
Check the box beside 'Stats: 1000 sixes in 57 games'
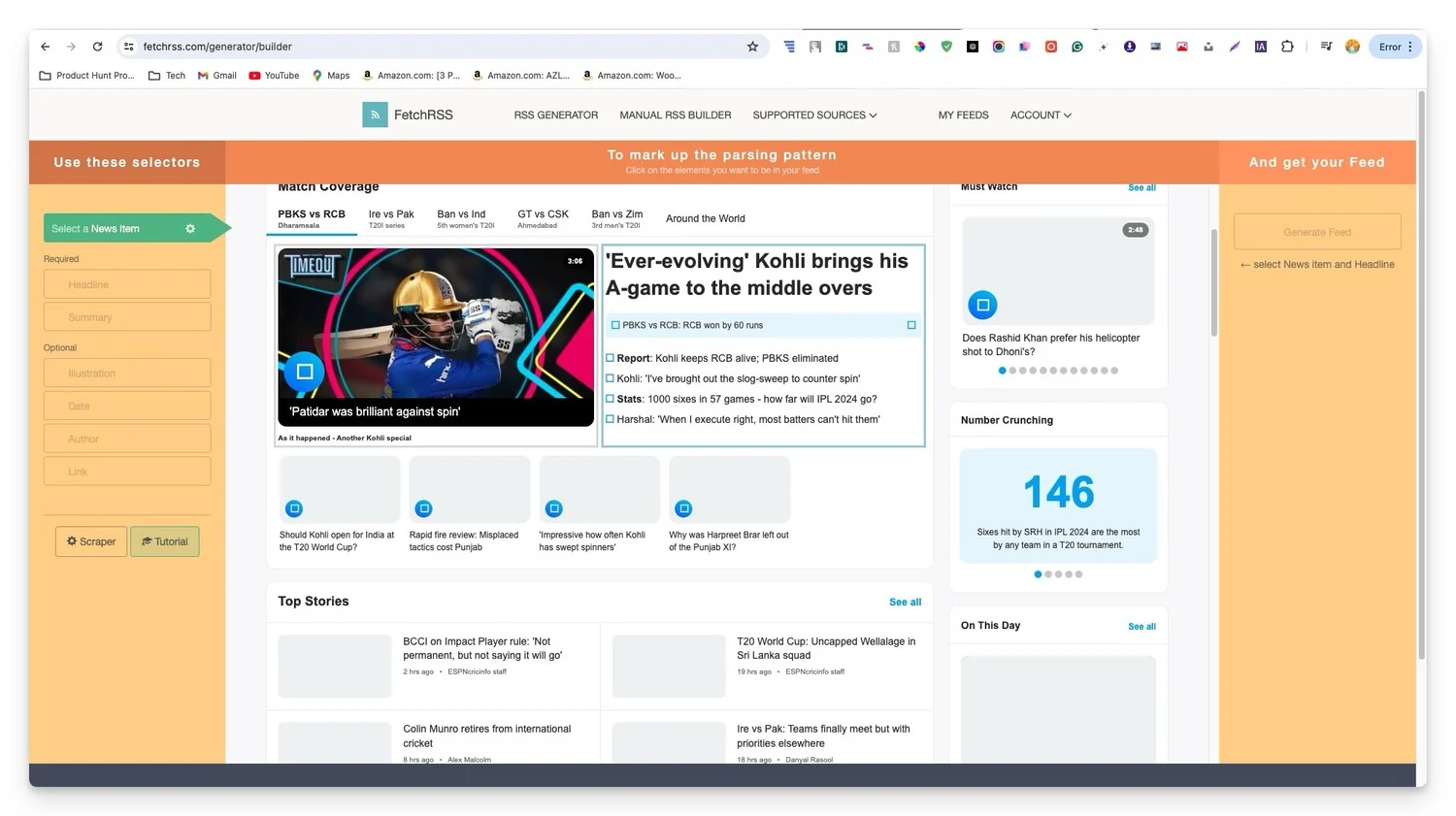pos(610,399)
